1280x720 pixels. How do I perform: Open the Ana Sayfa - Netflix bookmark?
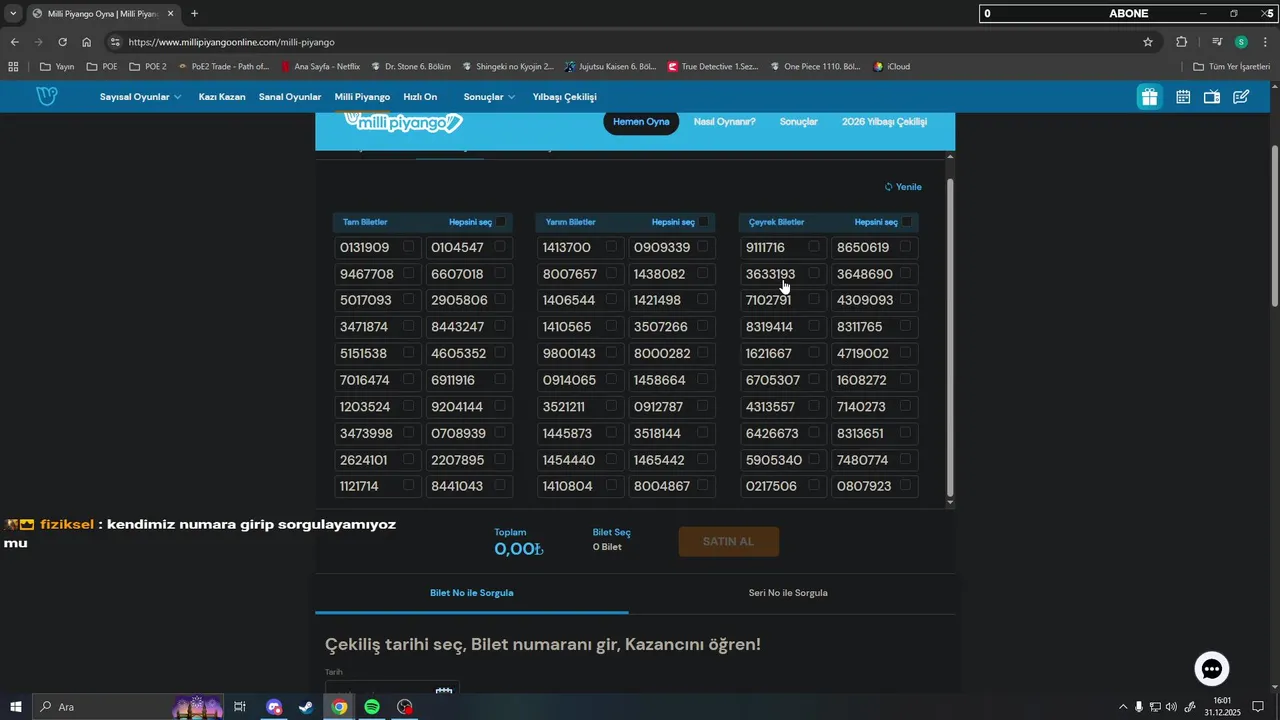tap(320, 67)
